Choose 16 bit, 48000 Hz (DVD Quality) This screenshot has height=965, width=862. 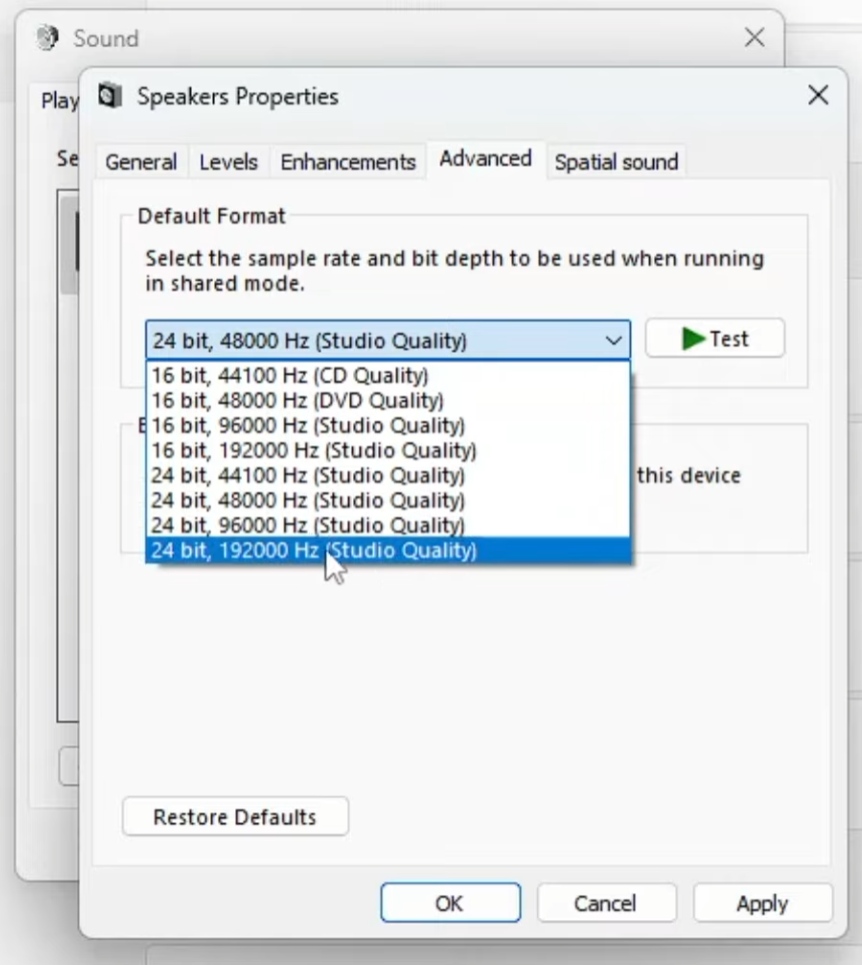[x=297, y=401]
